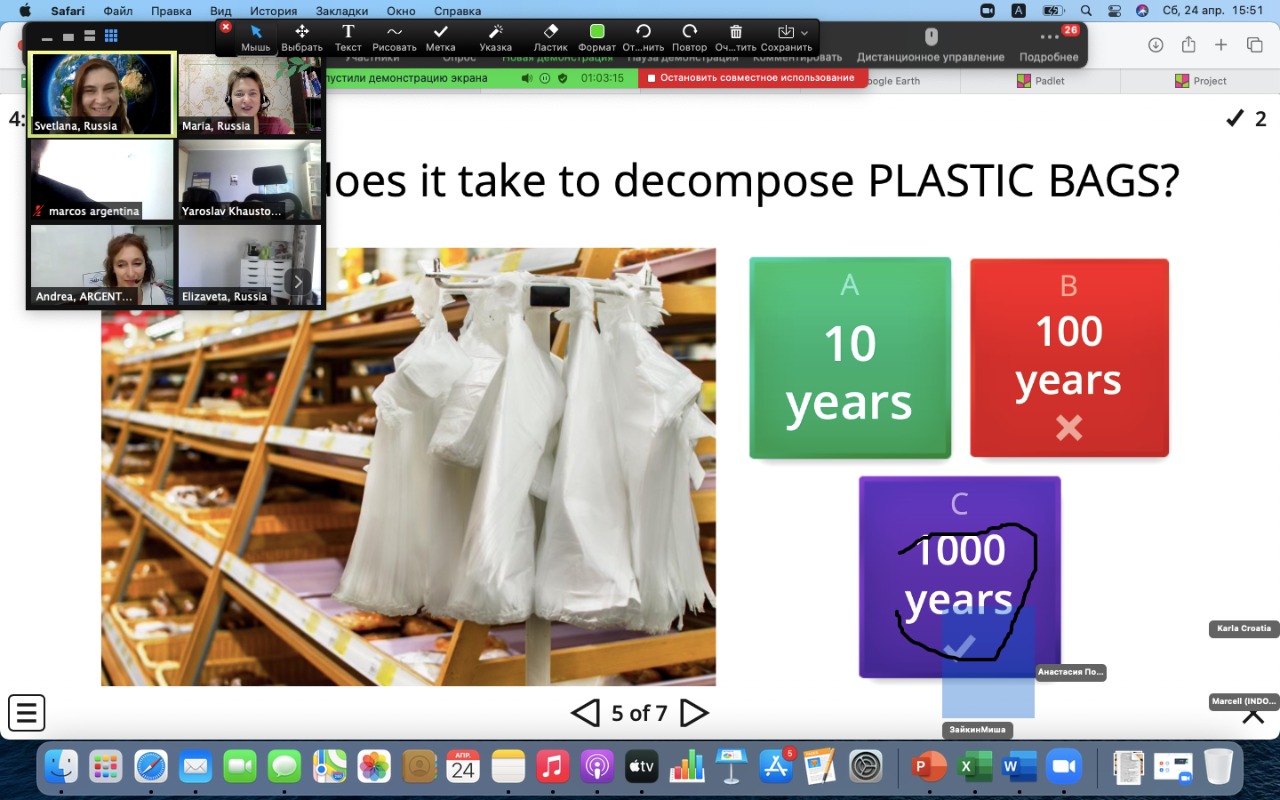Open the Format (Формат) color swatch
Screen dimensions: 1280x800
pos(597,38)
